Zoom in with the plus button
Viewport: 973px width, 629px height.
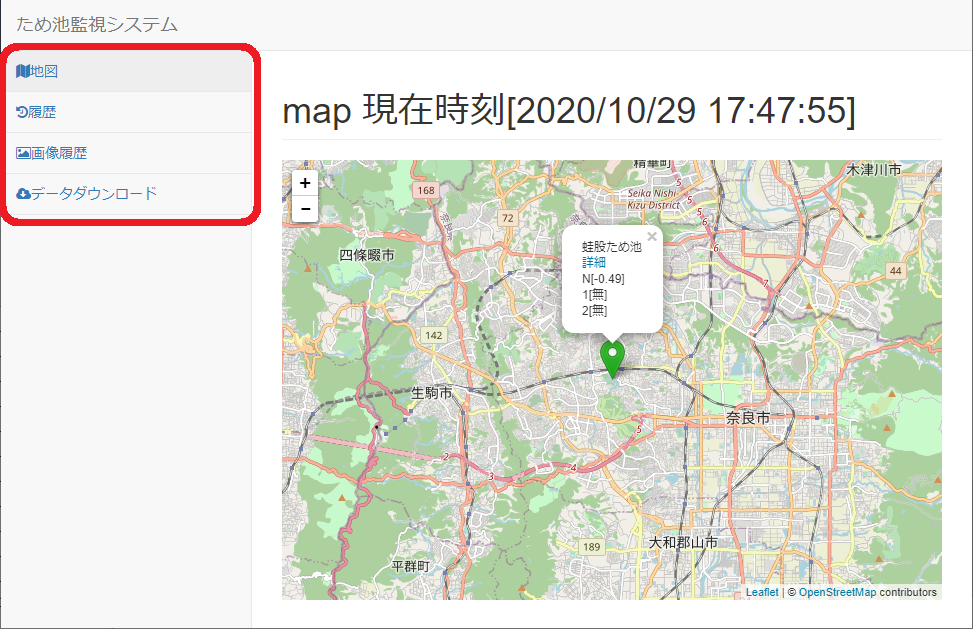(x=305, y=183)
